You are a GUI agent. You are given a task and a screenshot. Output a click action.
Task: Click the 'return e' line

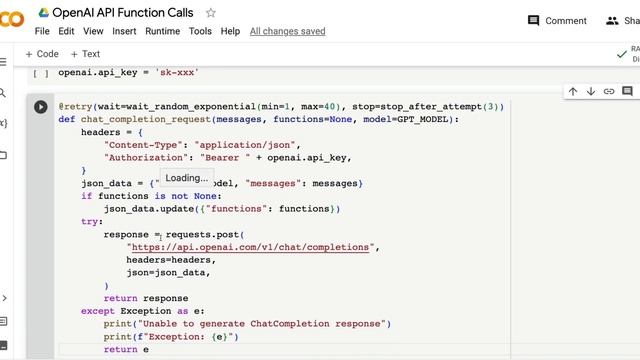tap(126, 349)
